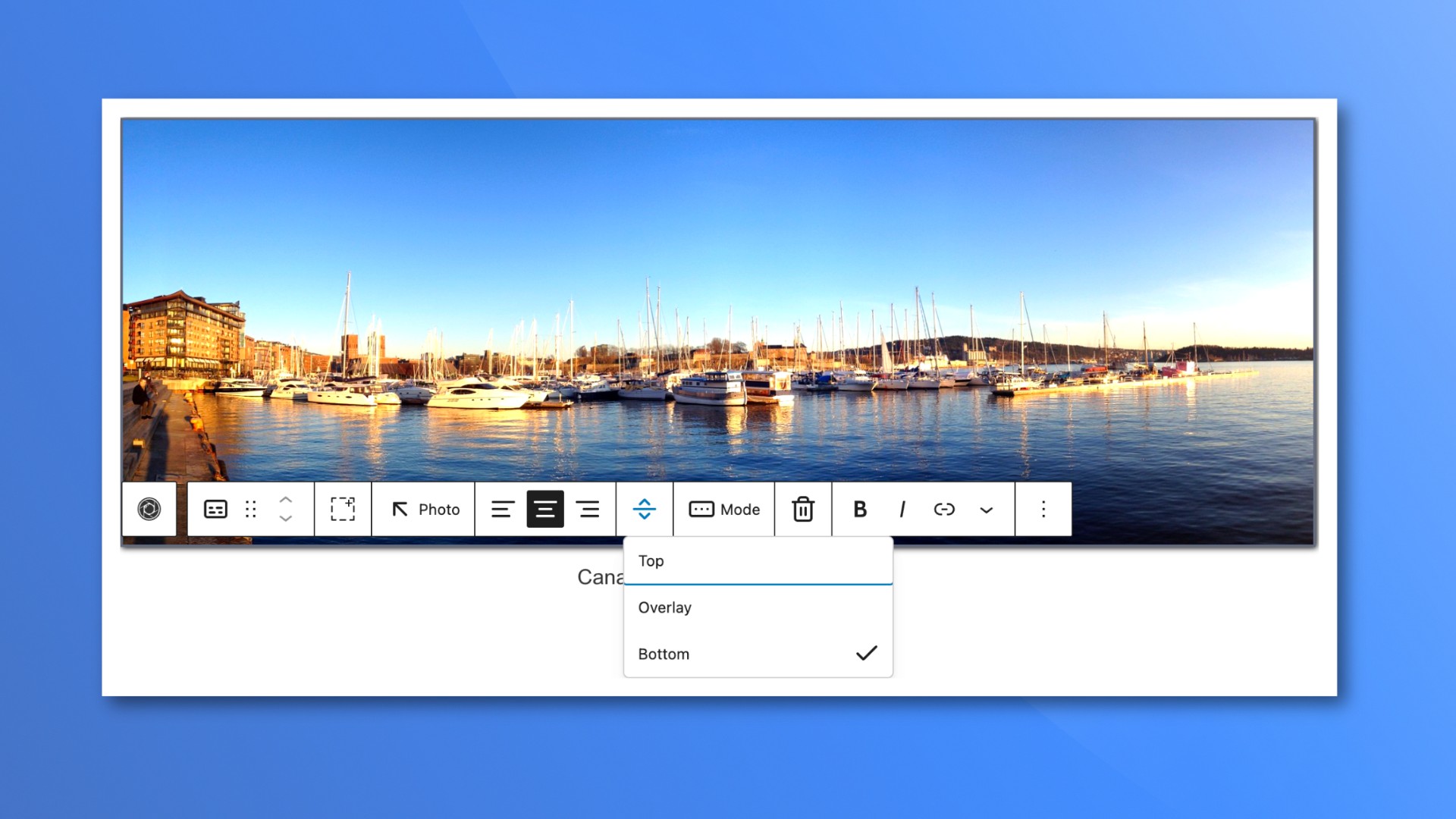Move block up with arrow
The height and width of the screenshot is (819, 1456).
[x=286, y=500]
